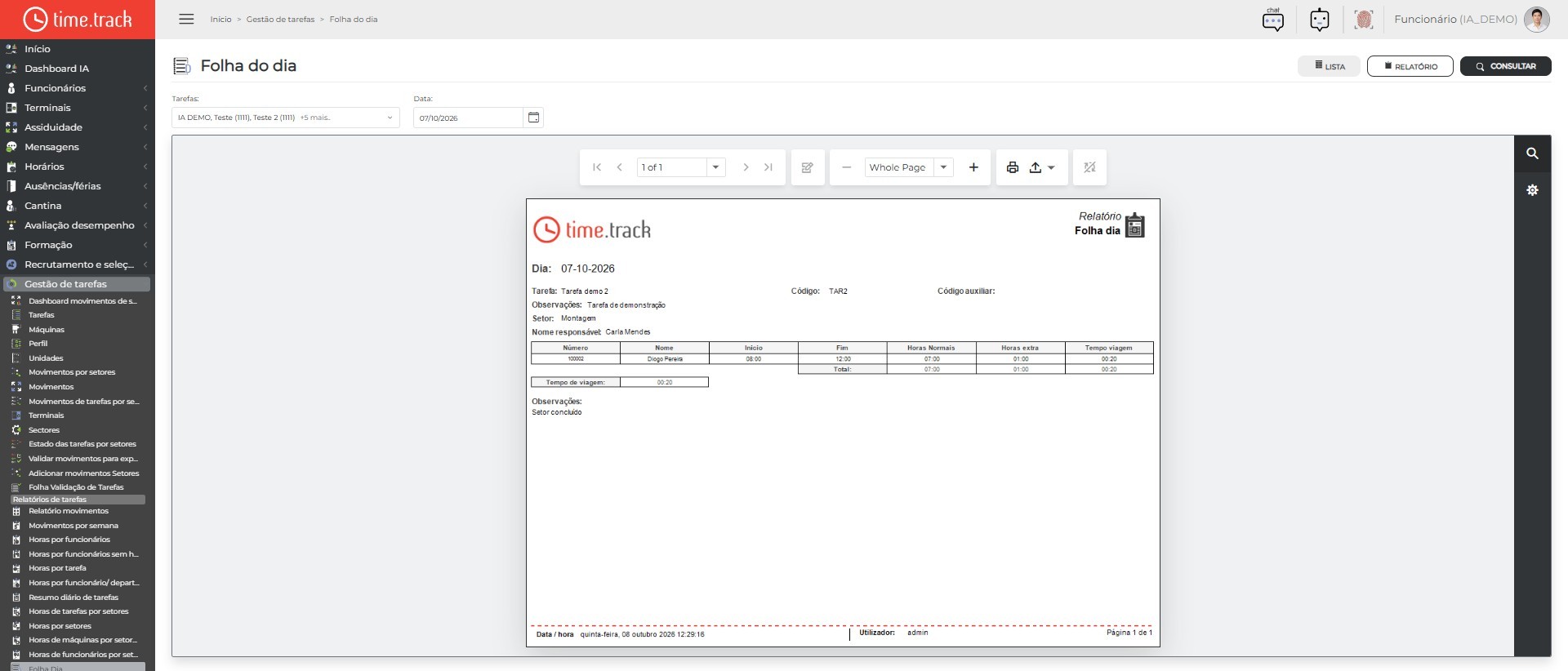Open the Tarefas multi-select dropdown
The width and height of the screenshot is (1568, 671).
click(286, 118)
